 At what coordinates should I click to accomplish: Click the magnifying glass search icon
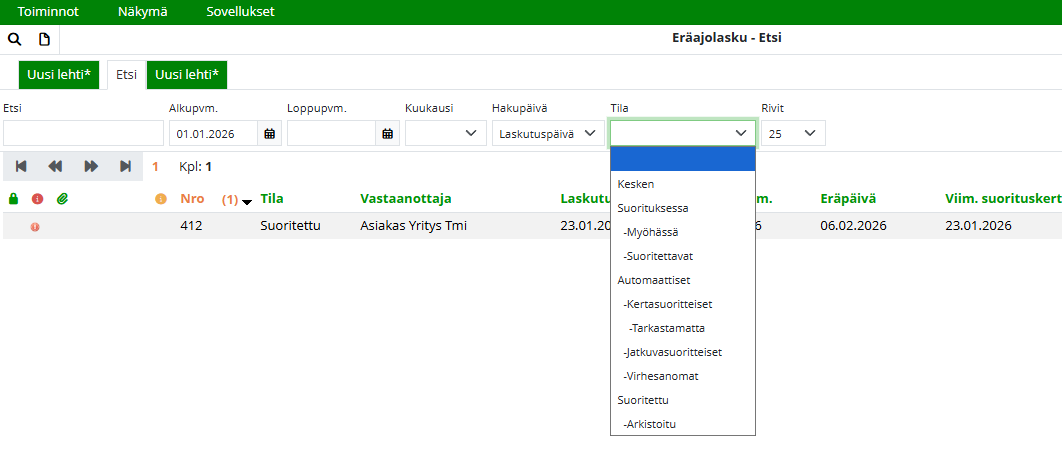point(14,39)
